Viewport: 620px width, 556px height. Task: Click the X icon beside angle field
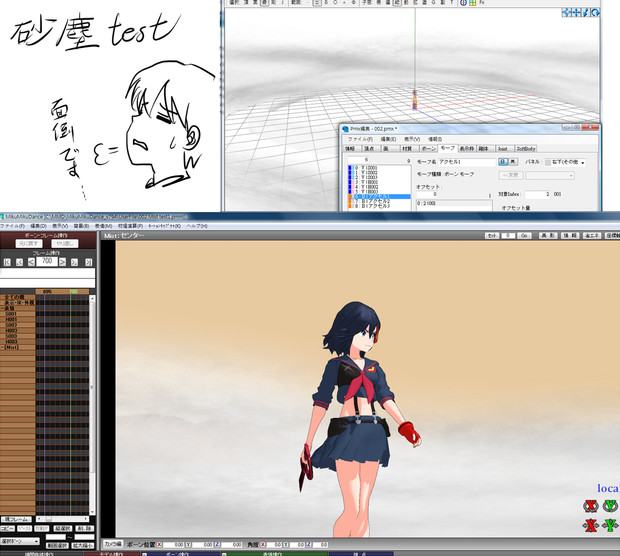coord(262,545)
